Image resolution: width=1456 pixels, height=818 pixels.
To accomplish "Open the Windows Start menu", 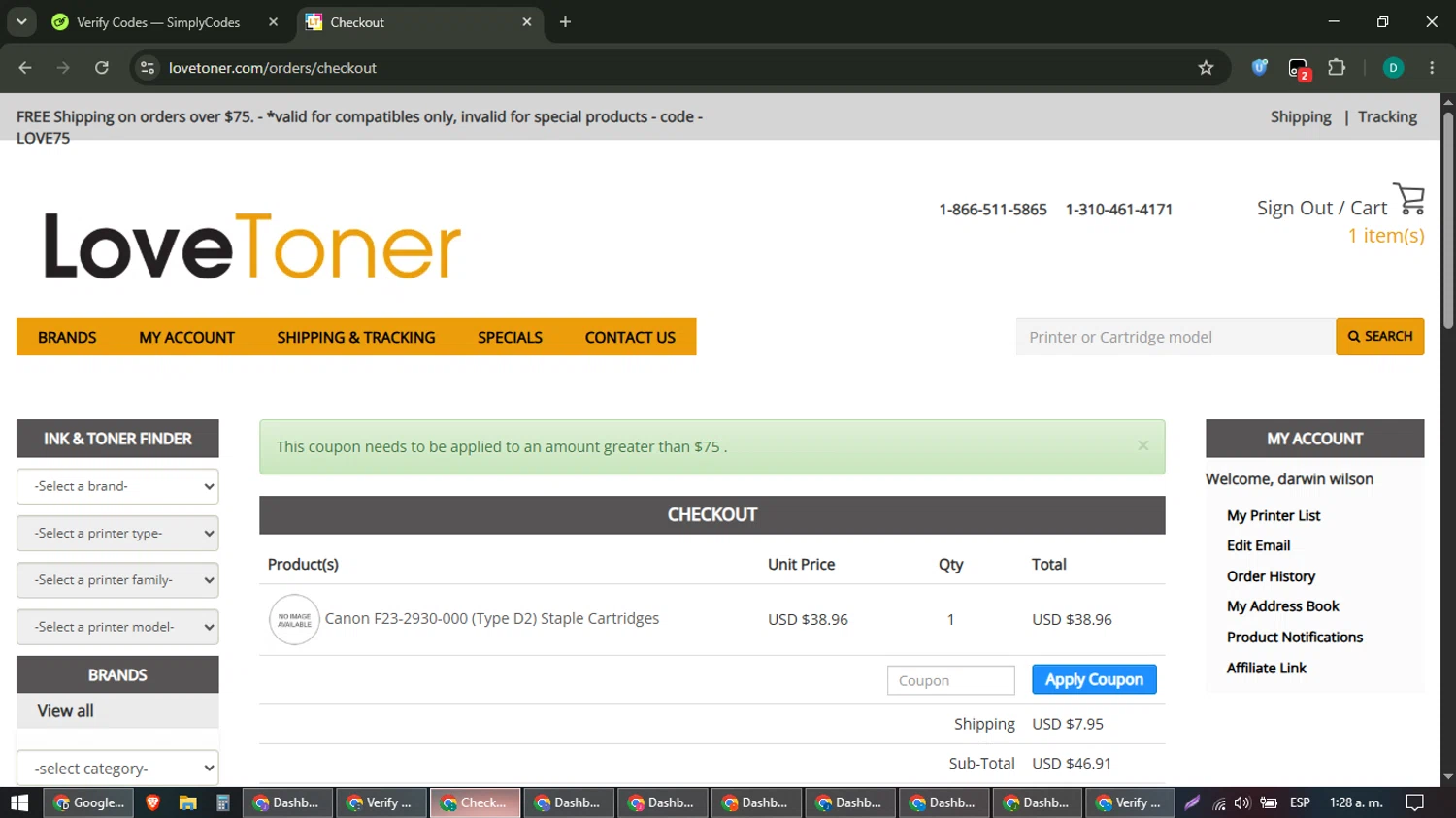I will [19, 802].
